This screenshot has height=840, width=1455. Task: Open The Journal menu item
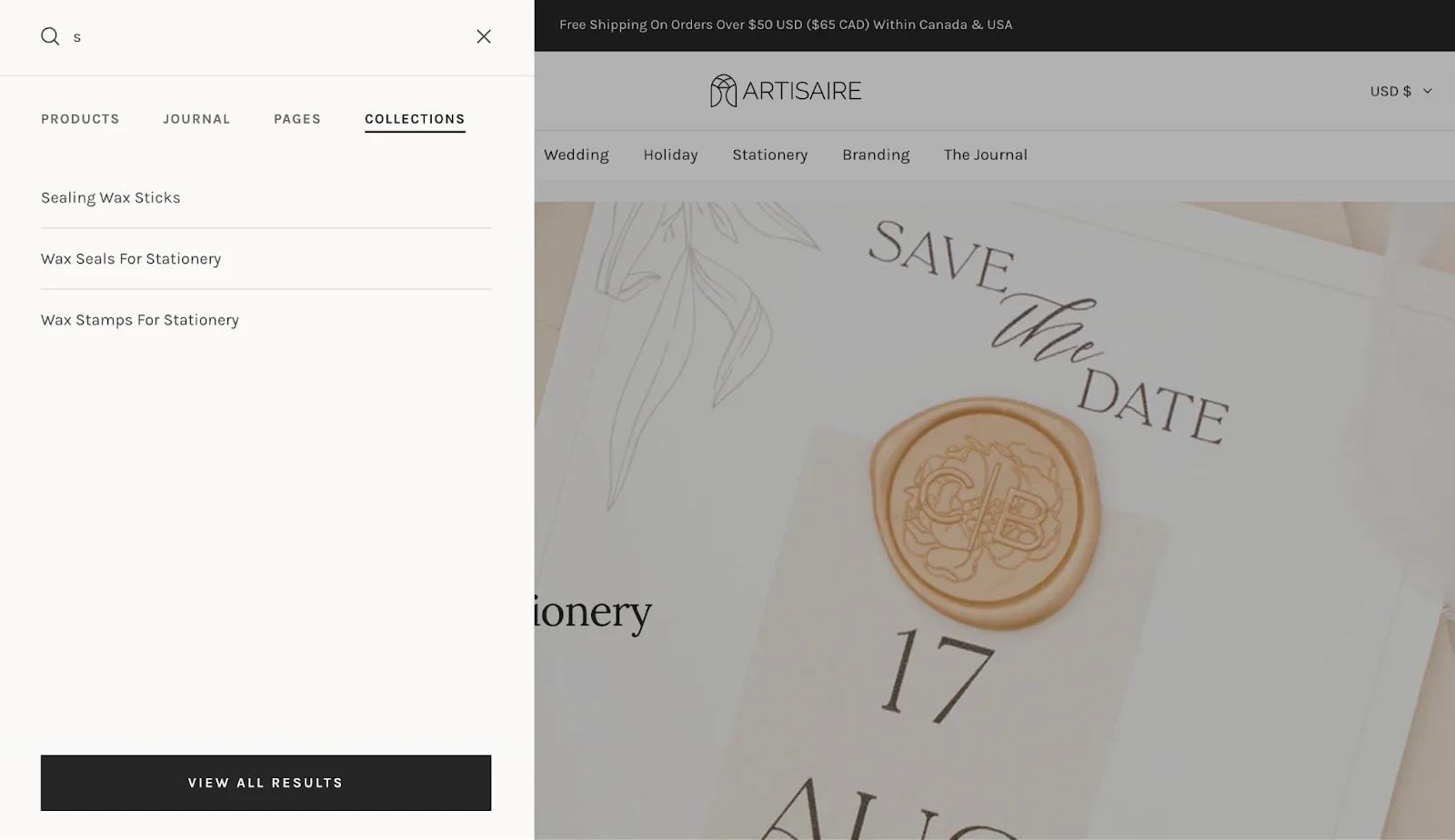(986, 155)
